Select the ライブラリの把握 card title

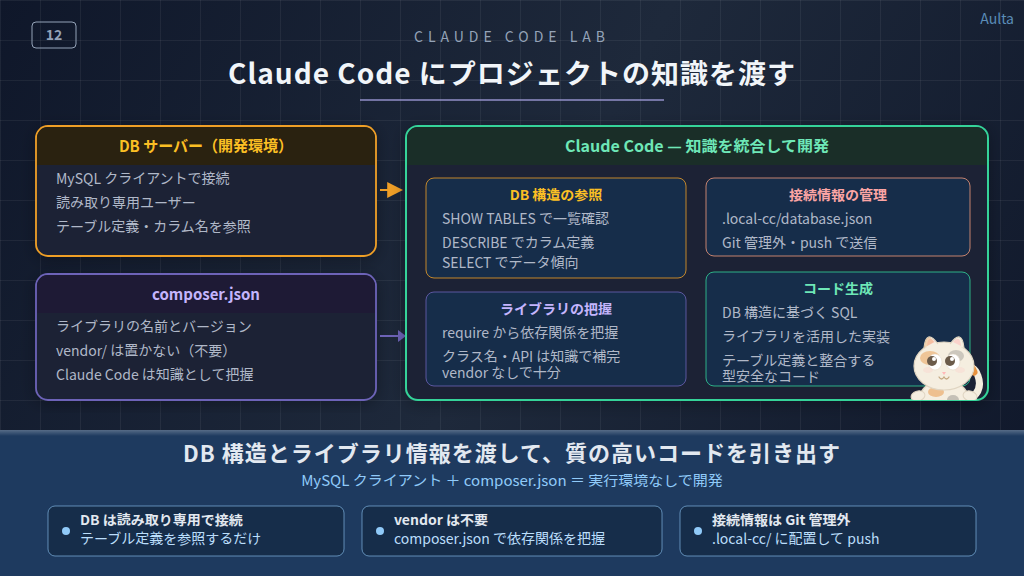pos(556,309)
